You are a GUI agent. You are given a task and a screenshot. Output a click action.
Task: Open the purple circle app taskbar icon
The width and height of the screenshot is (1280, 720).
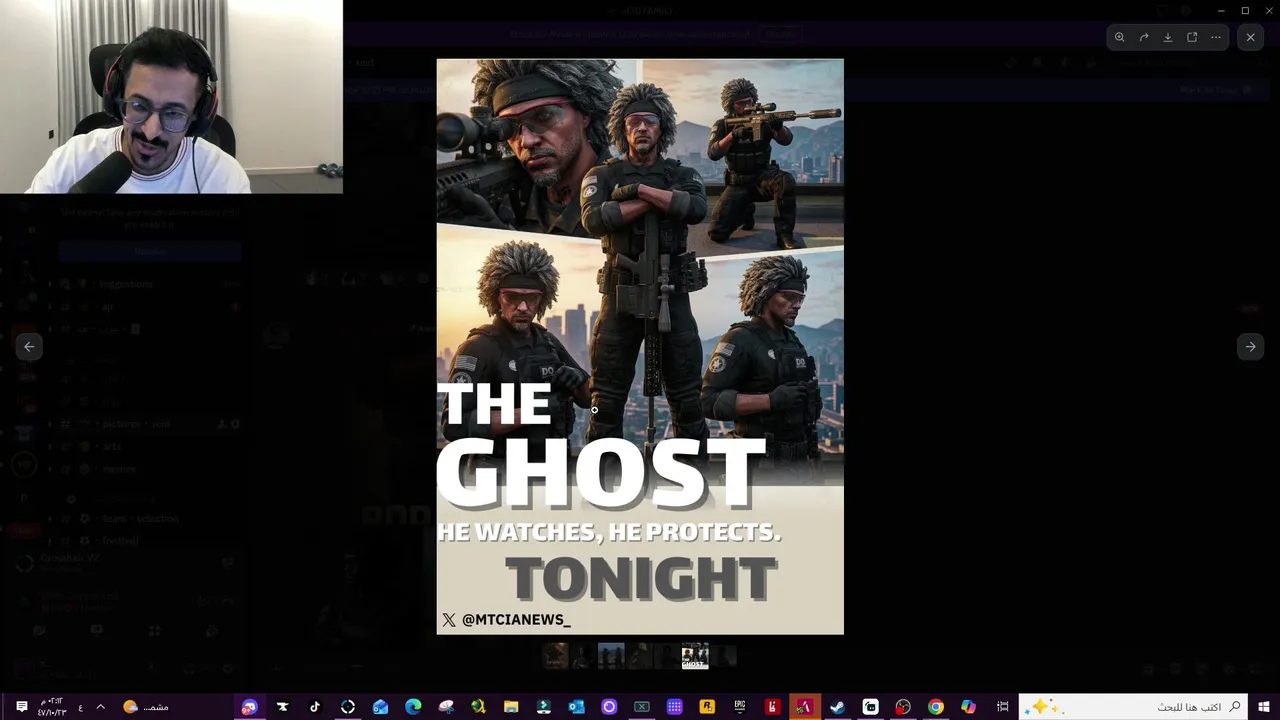609,707
